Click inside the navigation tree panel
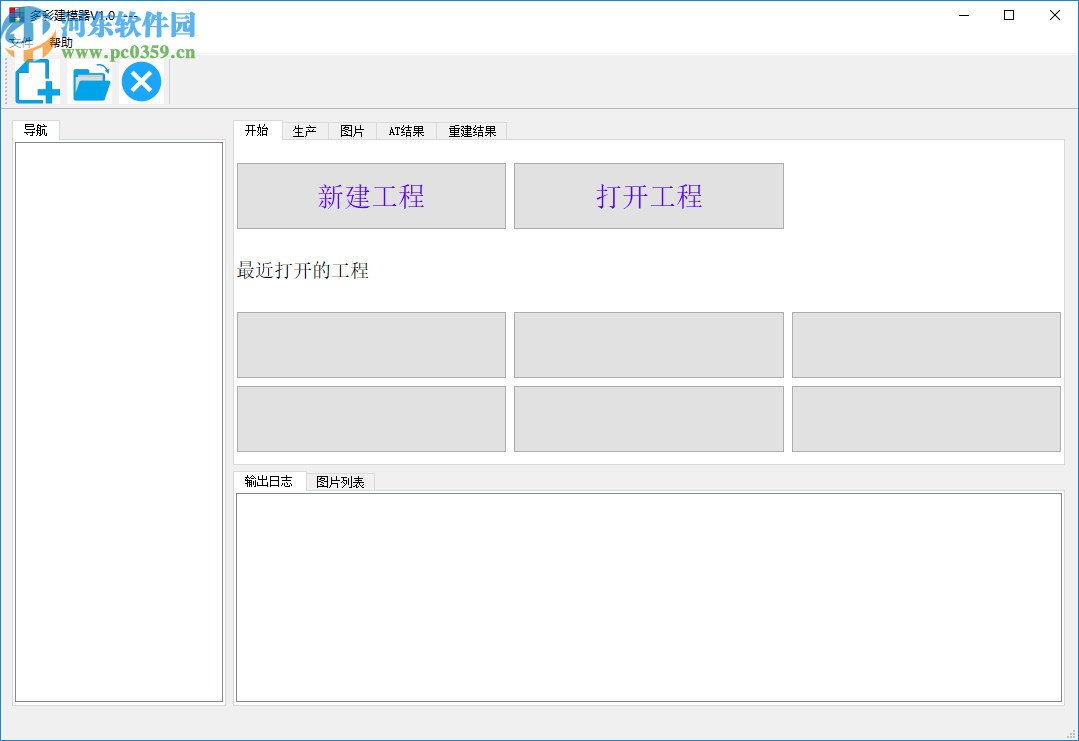This screenshot has height=741, width=1079. tap(119, 422)
